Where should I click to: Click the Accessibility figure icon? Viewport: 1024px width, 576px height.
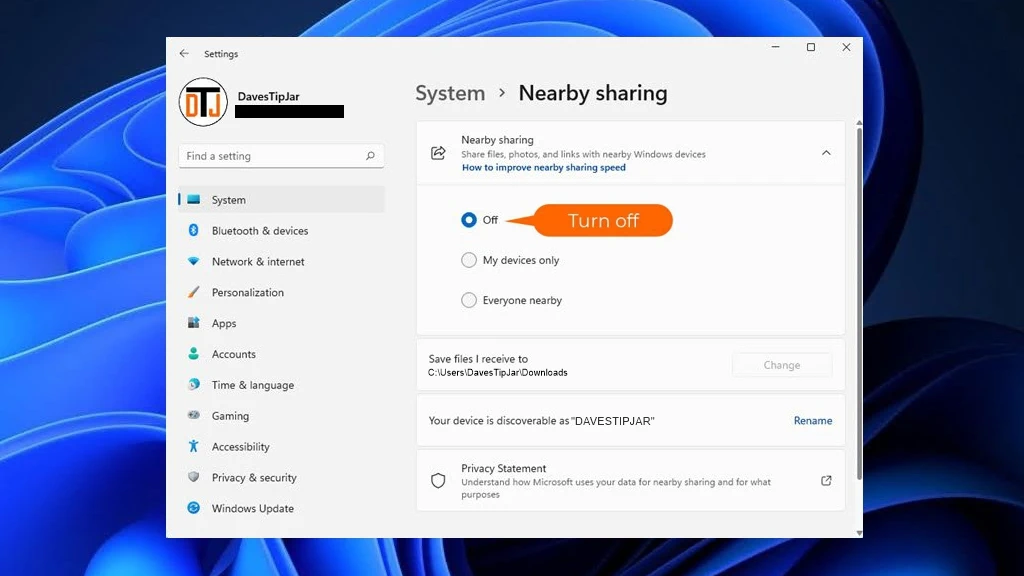pyautogui.click(x=193, y=446)
